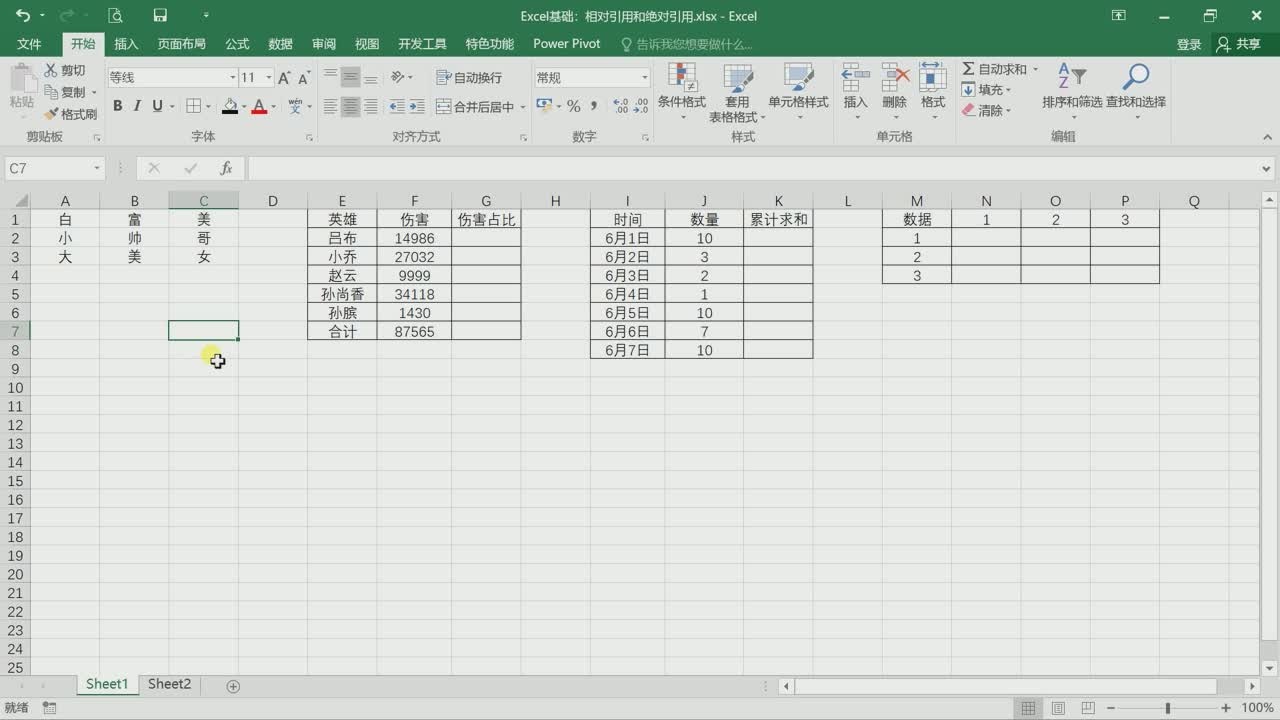Toggle Bold formatting
This screenshot has width=1280, height=720.
coord(117,106)
